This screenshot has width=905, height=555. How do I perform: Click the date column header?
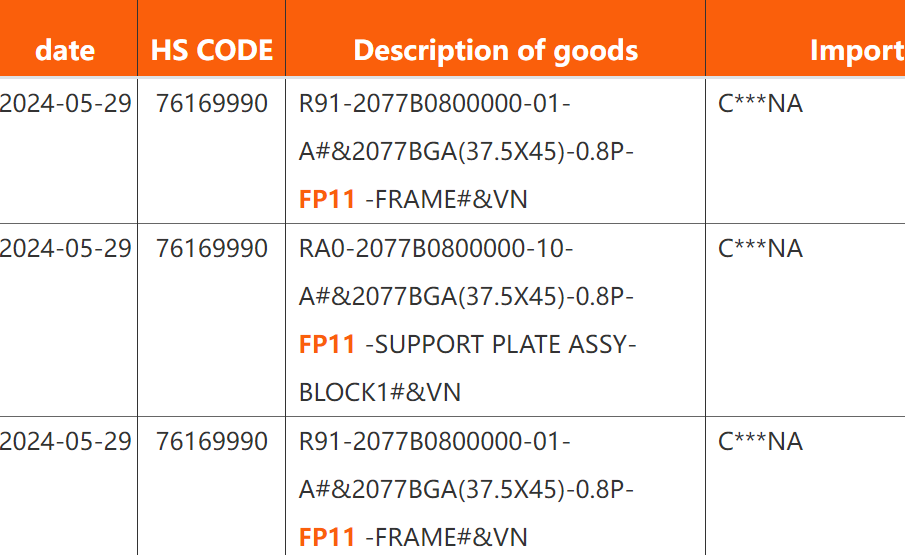point(65,51)
